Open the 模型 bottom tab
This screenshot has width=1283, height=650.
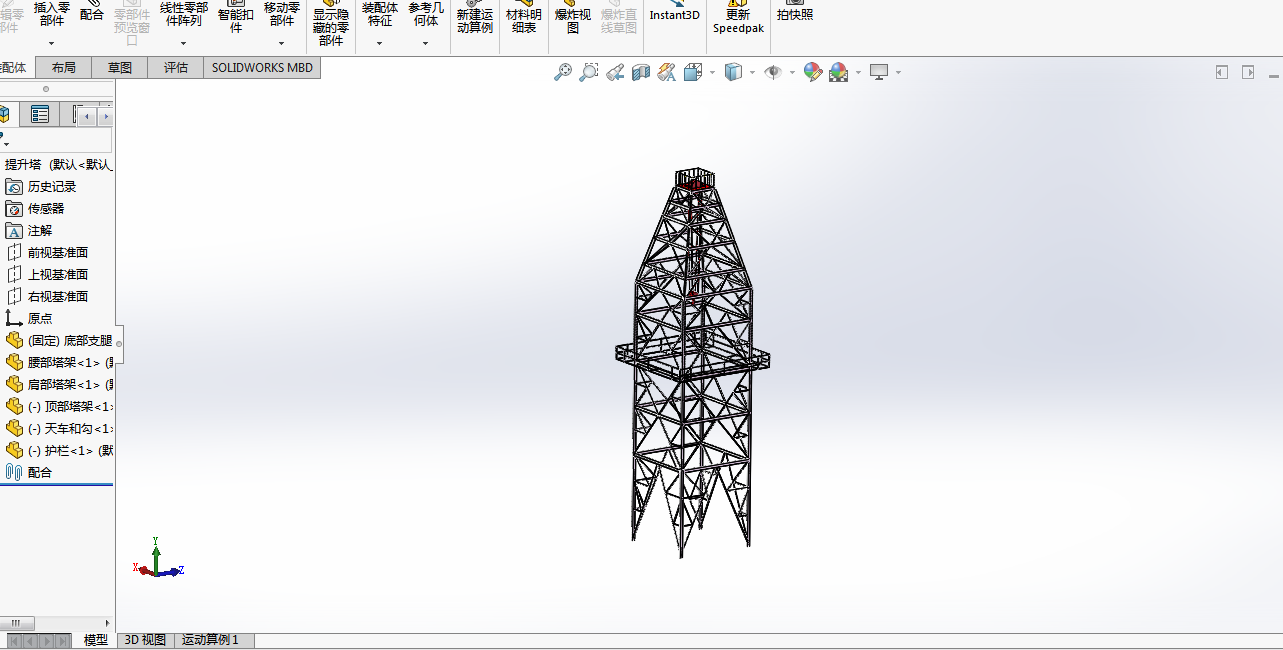coord(96,640)
